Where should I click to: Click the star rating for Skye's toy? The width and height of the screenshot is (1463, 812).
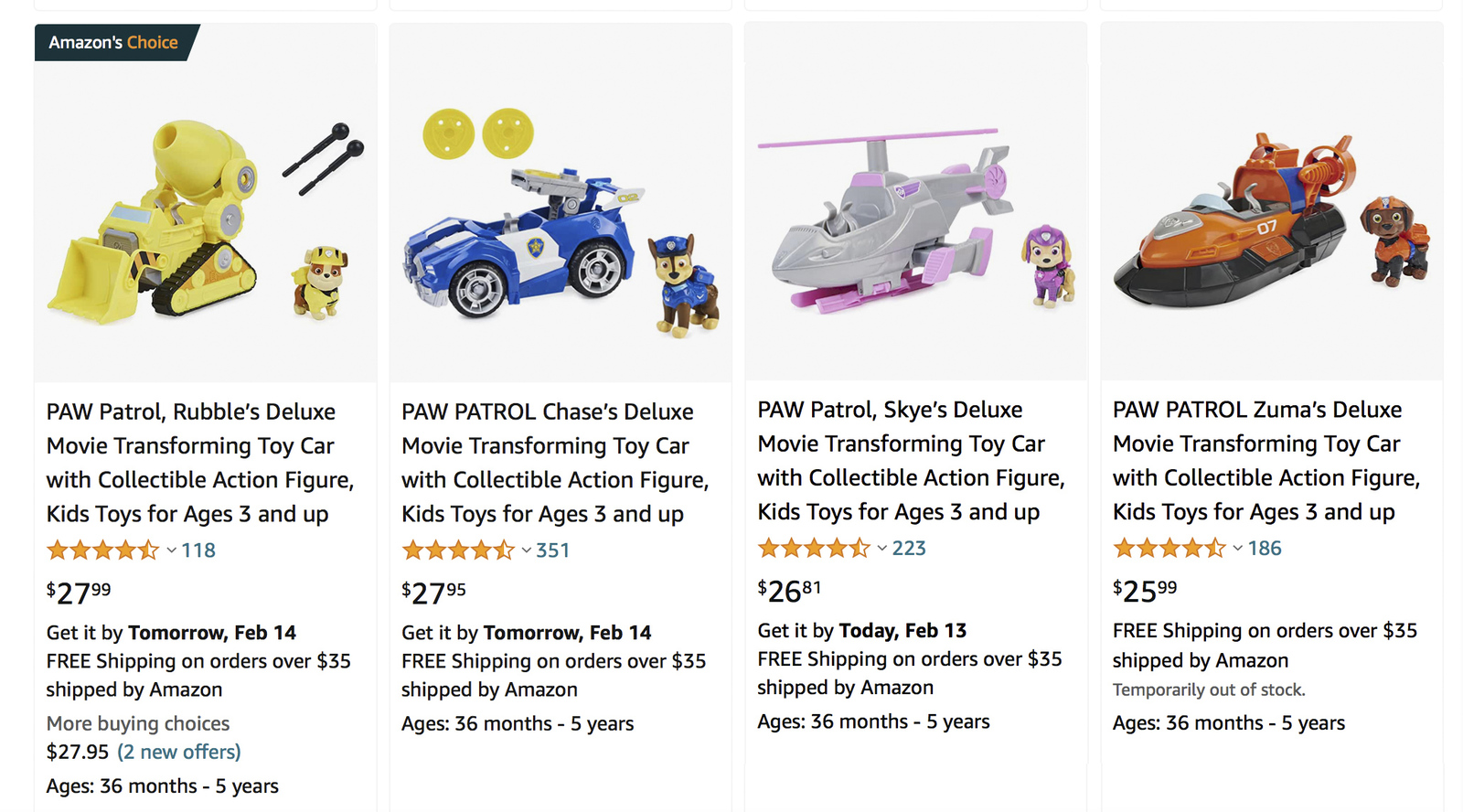(x=814, y=549)
